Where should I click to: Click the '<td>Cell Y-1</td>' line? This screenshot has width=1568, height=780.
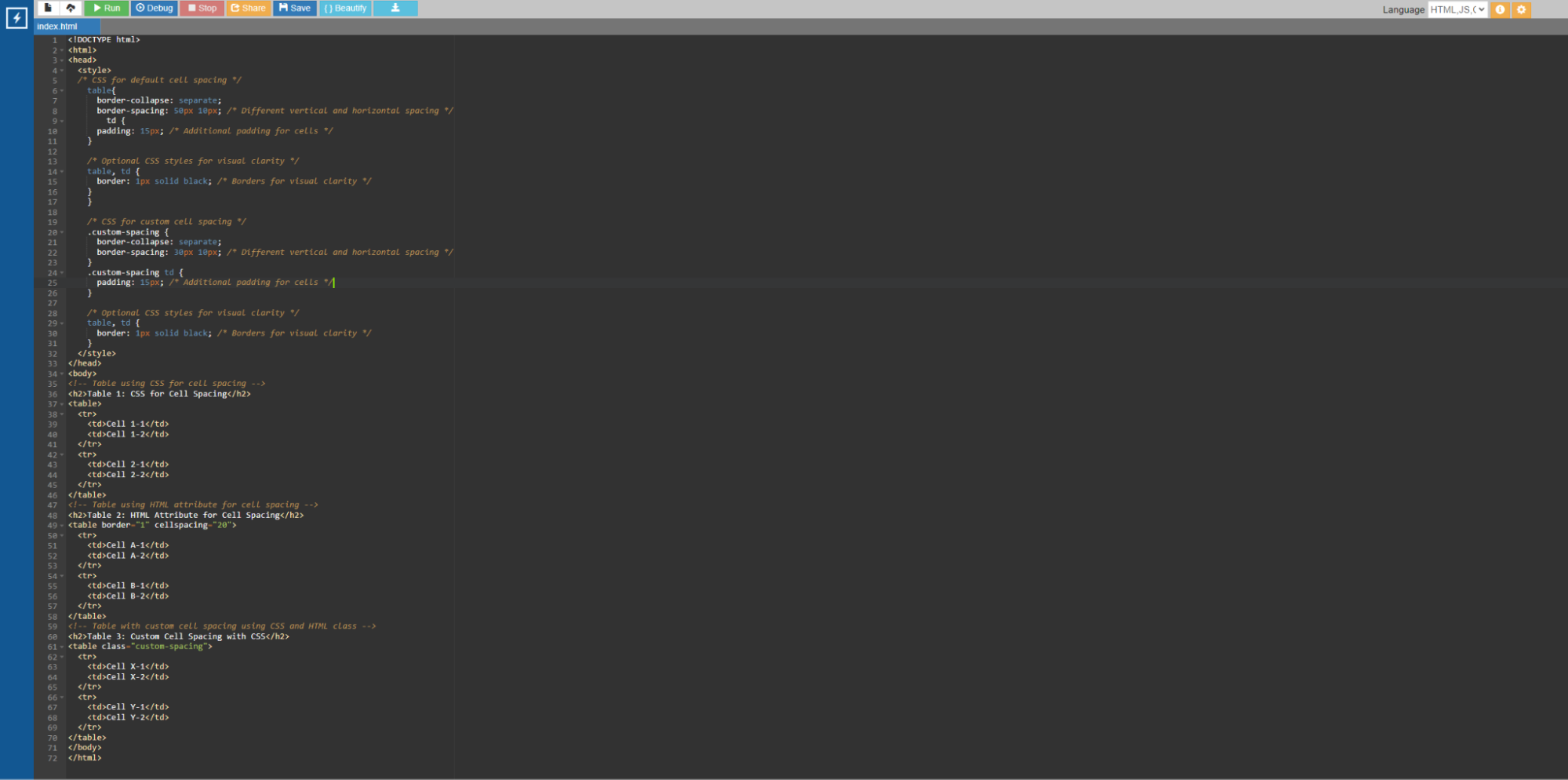pyautogui.click(x=128, y=707)
